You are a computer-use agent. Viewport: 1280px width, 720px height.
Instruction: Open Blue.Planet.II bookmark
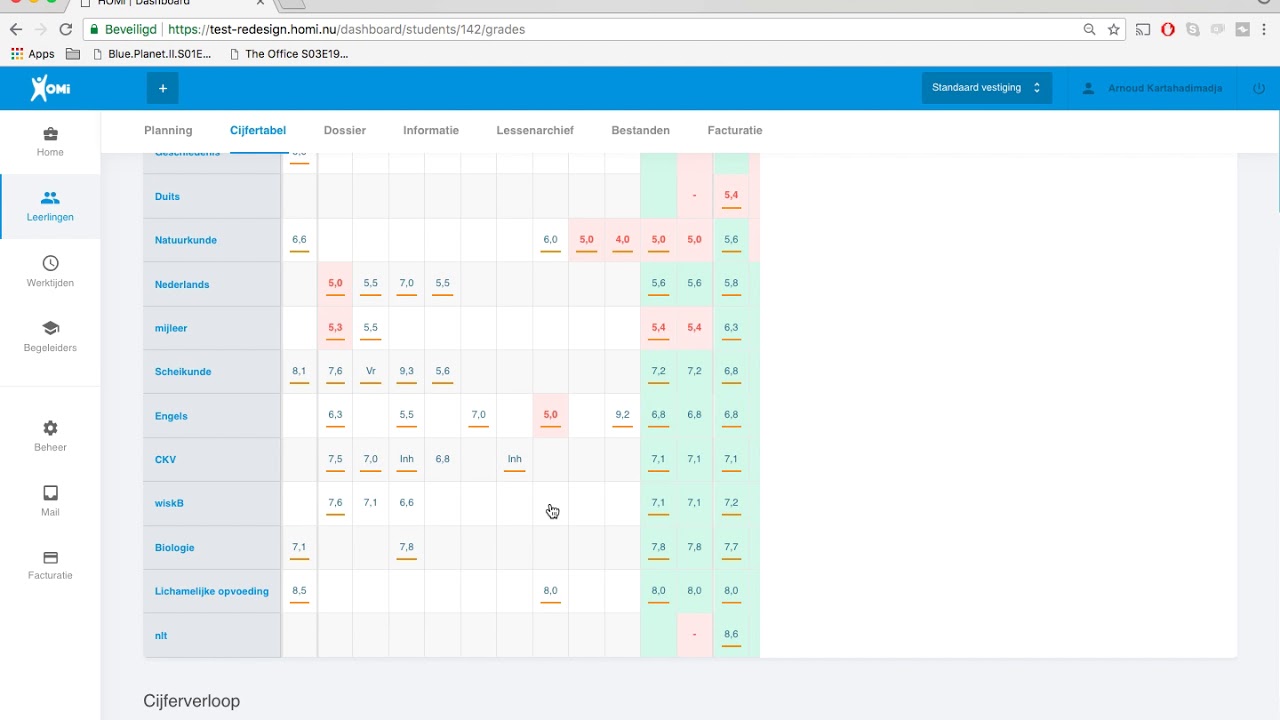tap(152, 54)
